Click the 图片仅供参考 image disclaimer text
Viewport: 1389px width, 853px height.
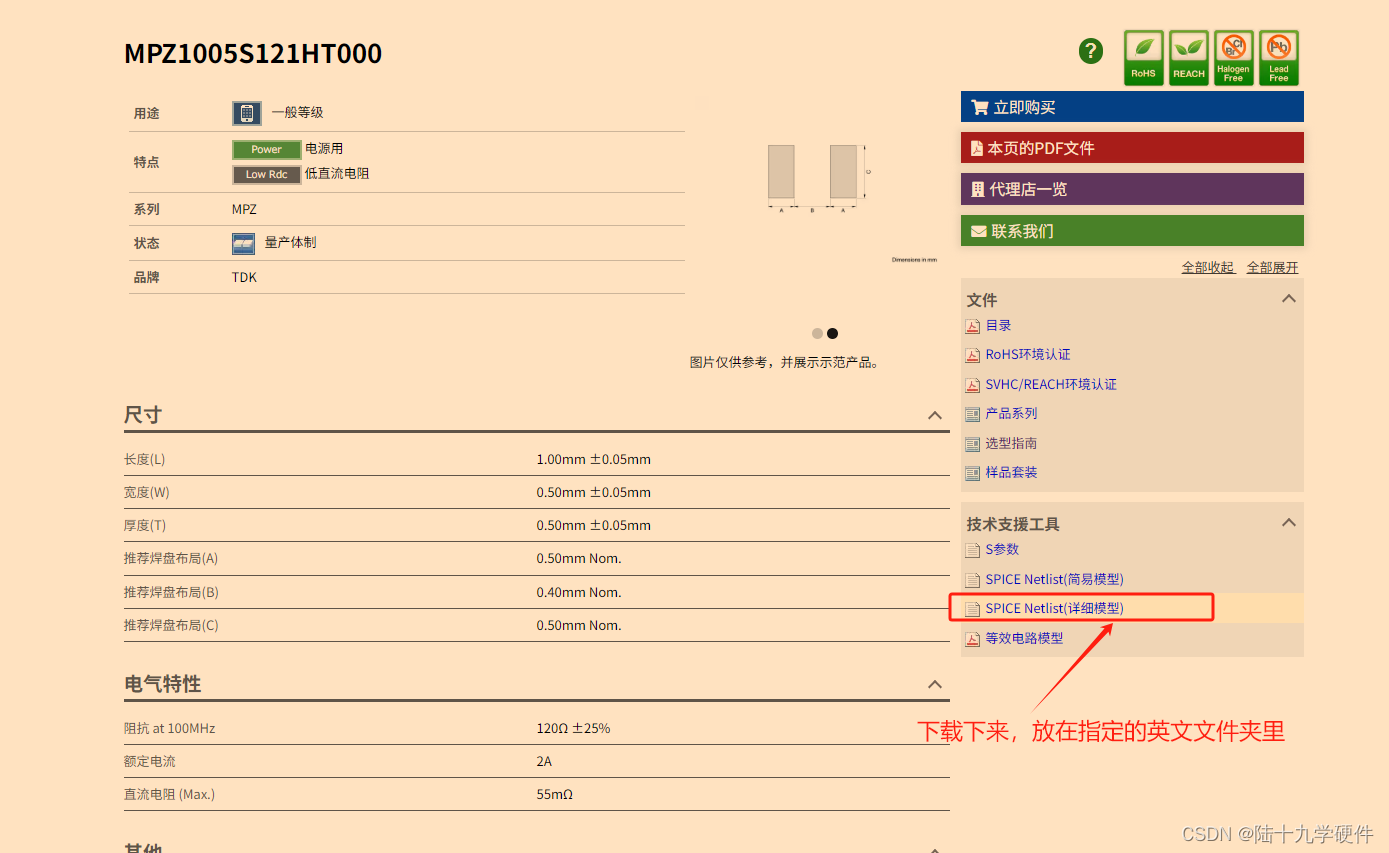(785, 363)
